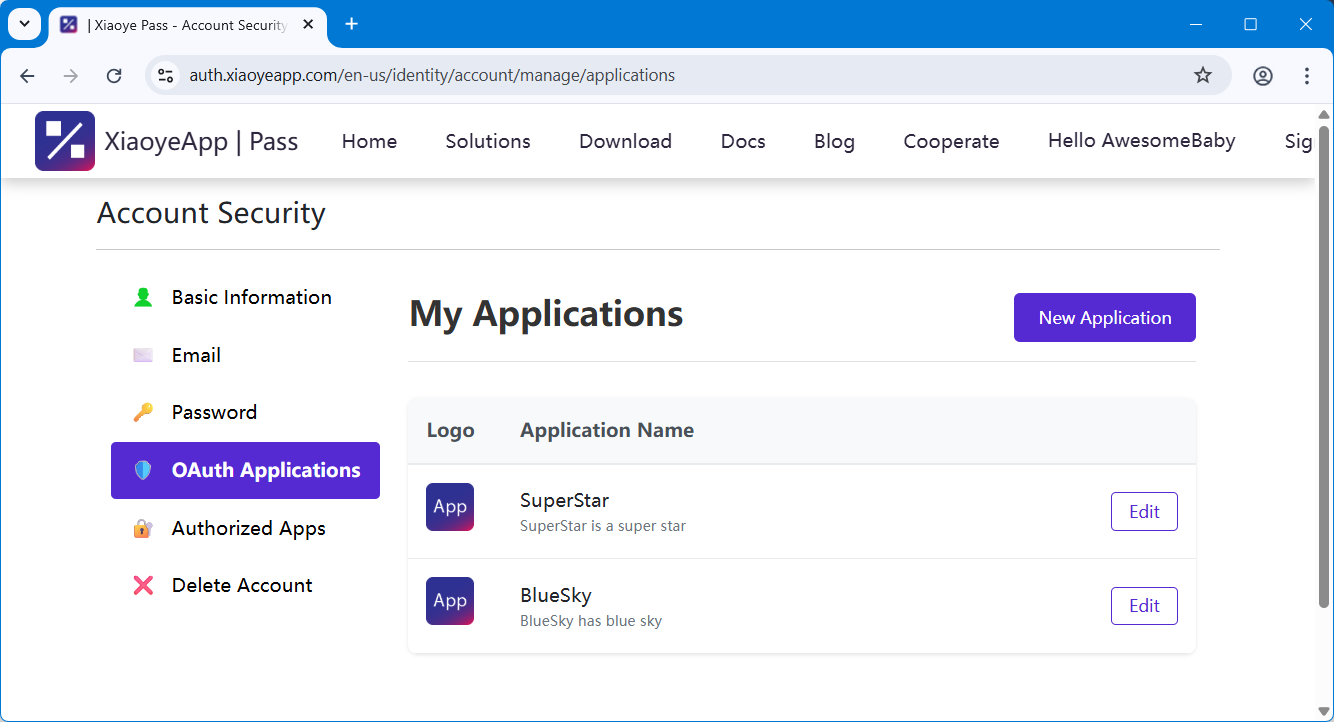The image size is (1334, 722).
Task: Edit the SuperStar application
Action: click(x=1144, y=512)
